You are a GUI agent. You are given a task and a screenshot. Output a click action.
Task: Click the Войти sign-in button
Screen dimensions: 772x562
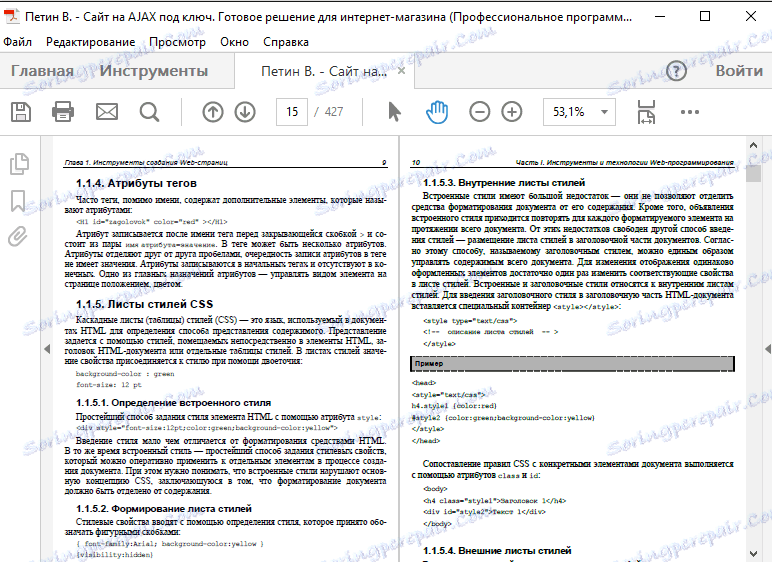click(739, 71)
